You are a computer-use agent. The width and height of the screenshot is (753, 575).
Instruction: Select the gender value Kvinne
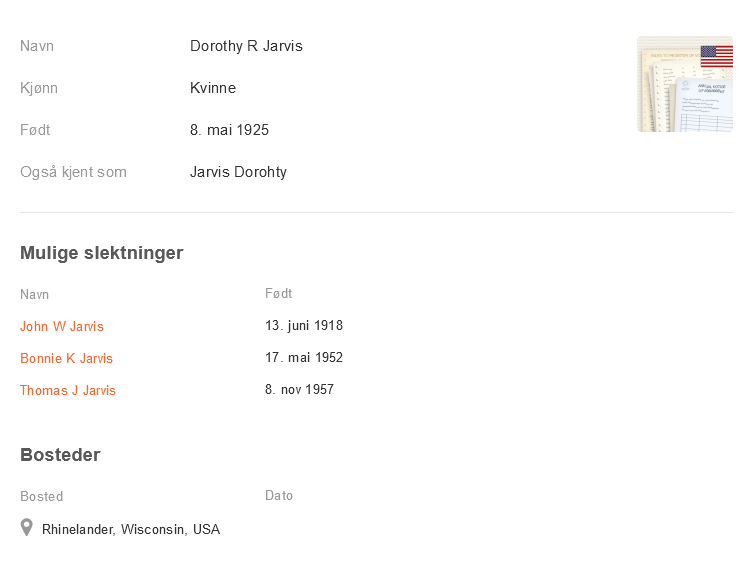(x=213, y=88)
